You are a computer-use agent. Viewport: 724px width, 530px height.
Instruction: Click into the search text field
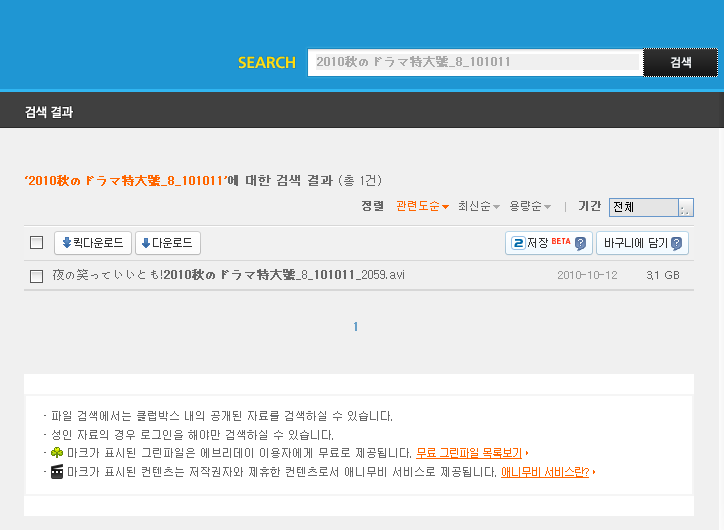[x=474, y=62]
